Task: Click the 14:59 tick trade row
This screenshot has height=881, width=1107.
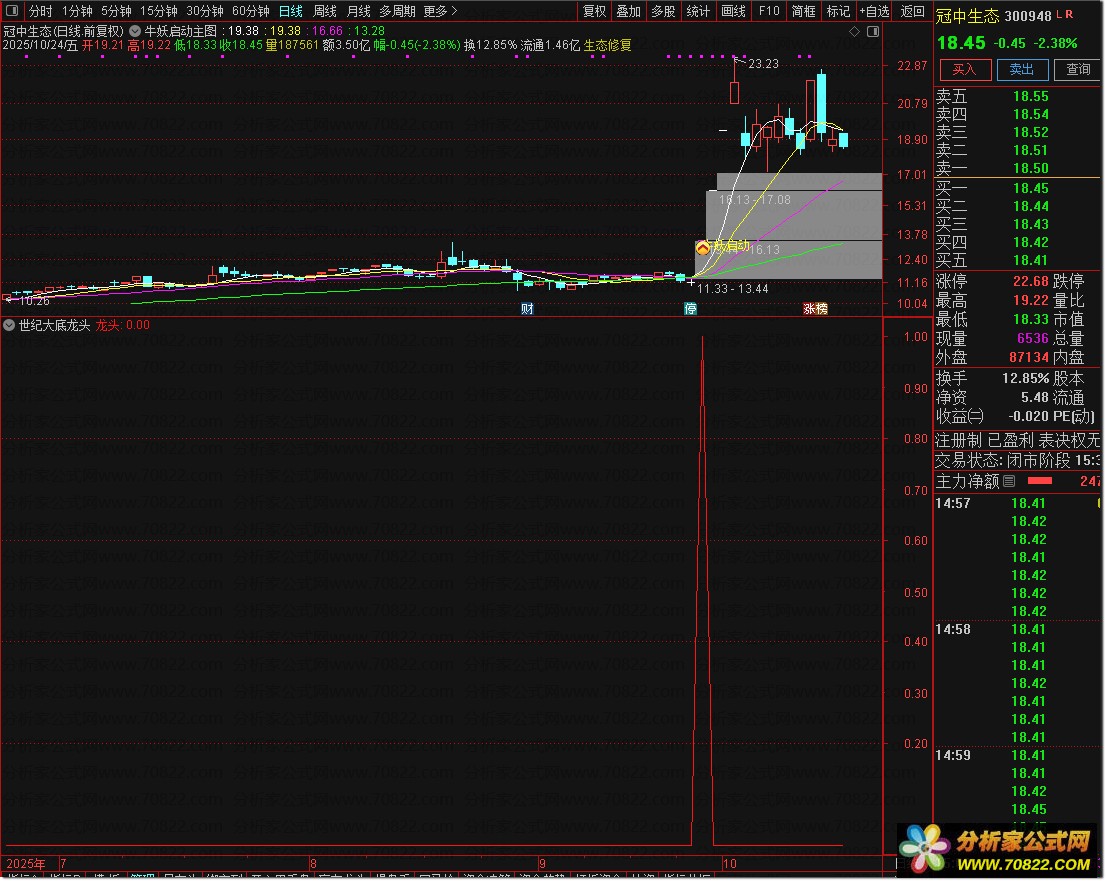Action: coord(1017,756)
